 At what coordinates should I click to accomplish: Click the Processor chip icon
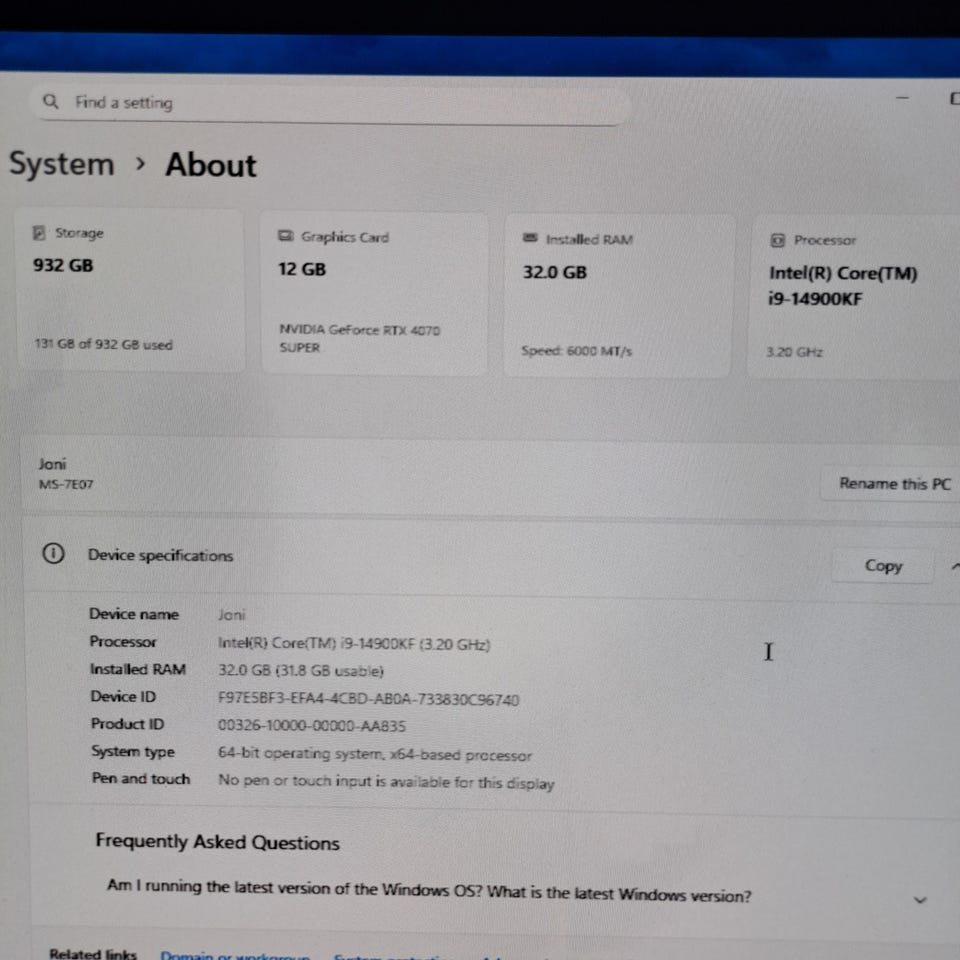coord(778,241)
